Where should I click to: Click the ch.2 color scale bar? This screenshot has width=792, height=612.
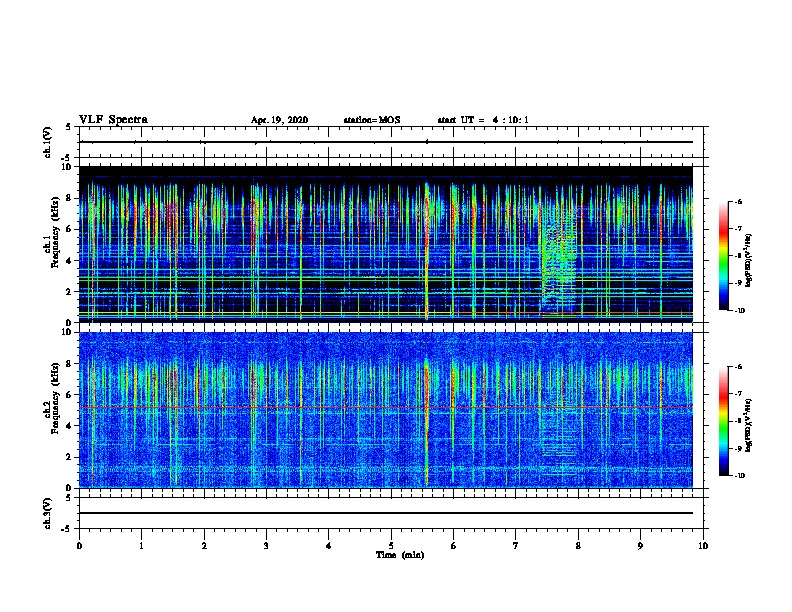pyautogui.click(x=723, y=421)
